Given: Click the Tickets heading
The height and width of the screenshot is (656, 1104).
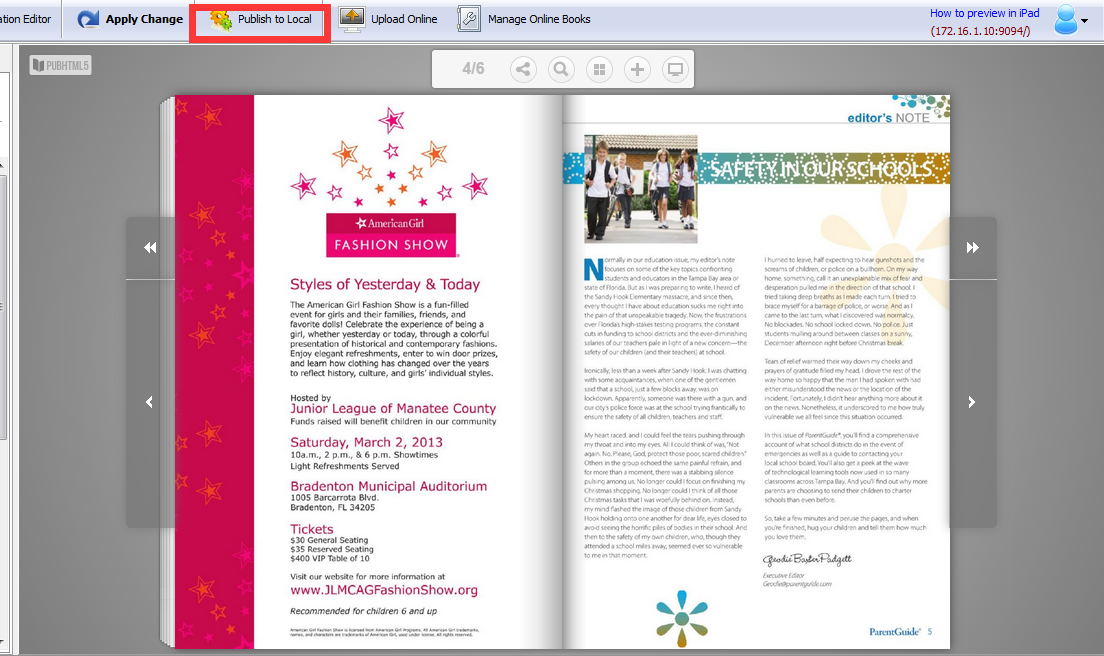Looking at the screenshot, I should pyautogui.click(x=312, y=529).
